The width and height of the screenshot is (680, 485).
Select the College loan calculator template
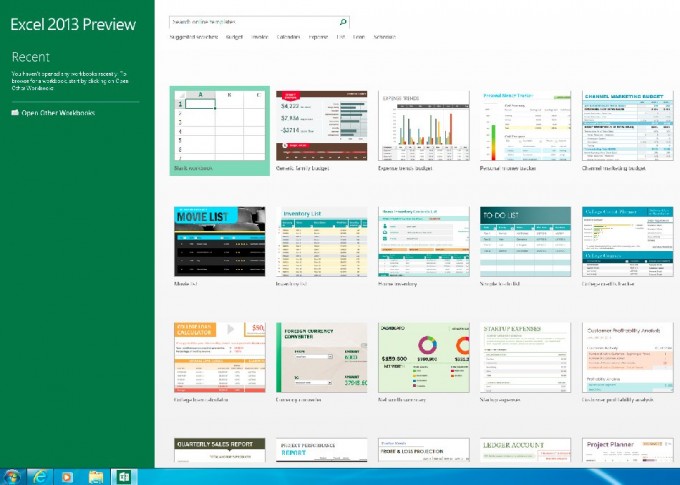point(219,362)
